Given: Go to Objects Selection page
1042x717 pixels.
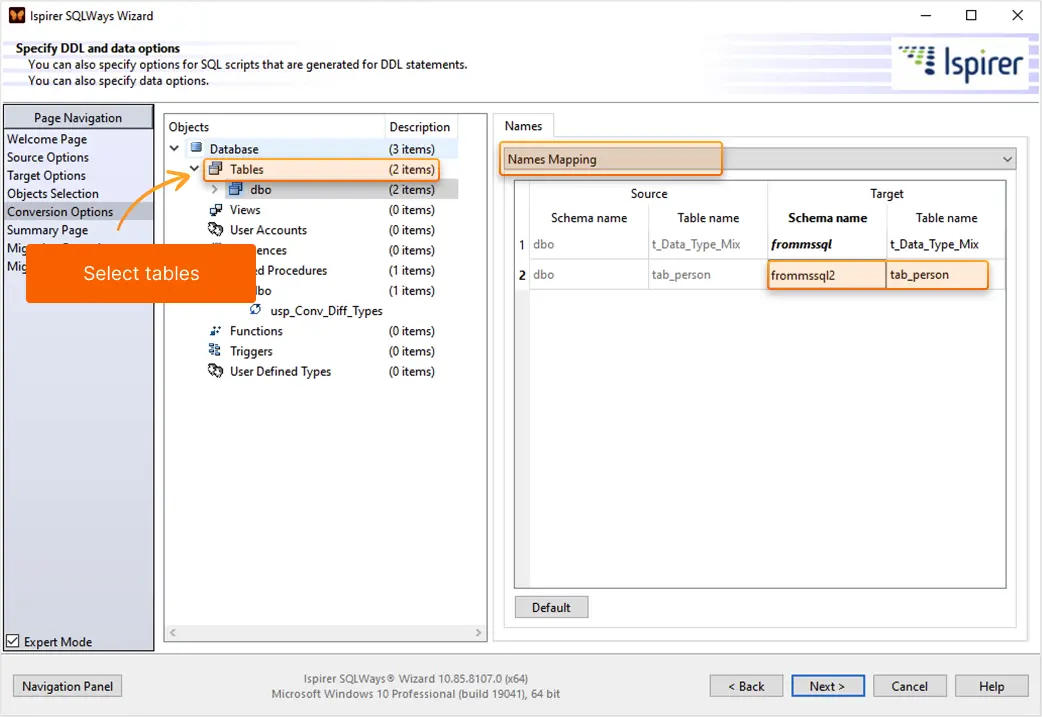Looking at the screenshot, I should point(52,193).
